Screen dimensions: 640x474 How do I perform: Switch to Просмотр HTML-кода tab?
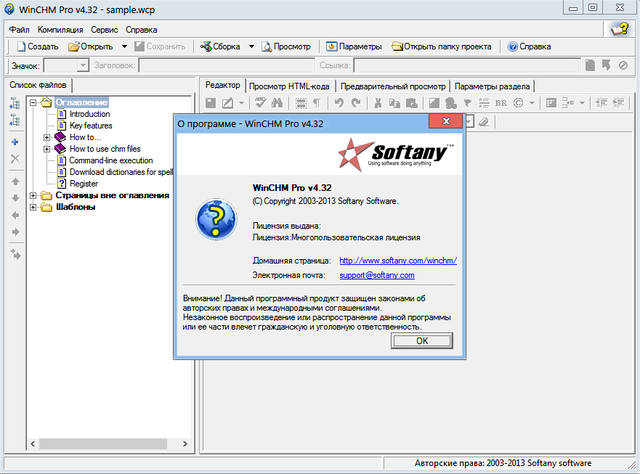click(289, 86)
